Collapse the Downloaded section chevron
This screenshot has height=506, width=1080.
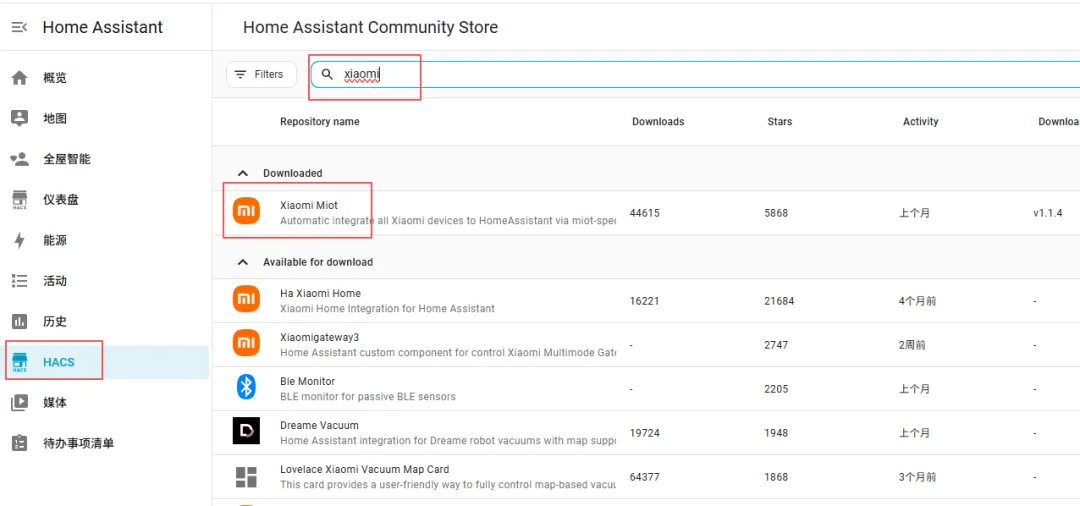click(242, 173)
